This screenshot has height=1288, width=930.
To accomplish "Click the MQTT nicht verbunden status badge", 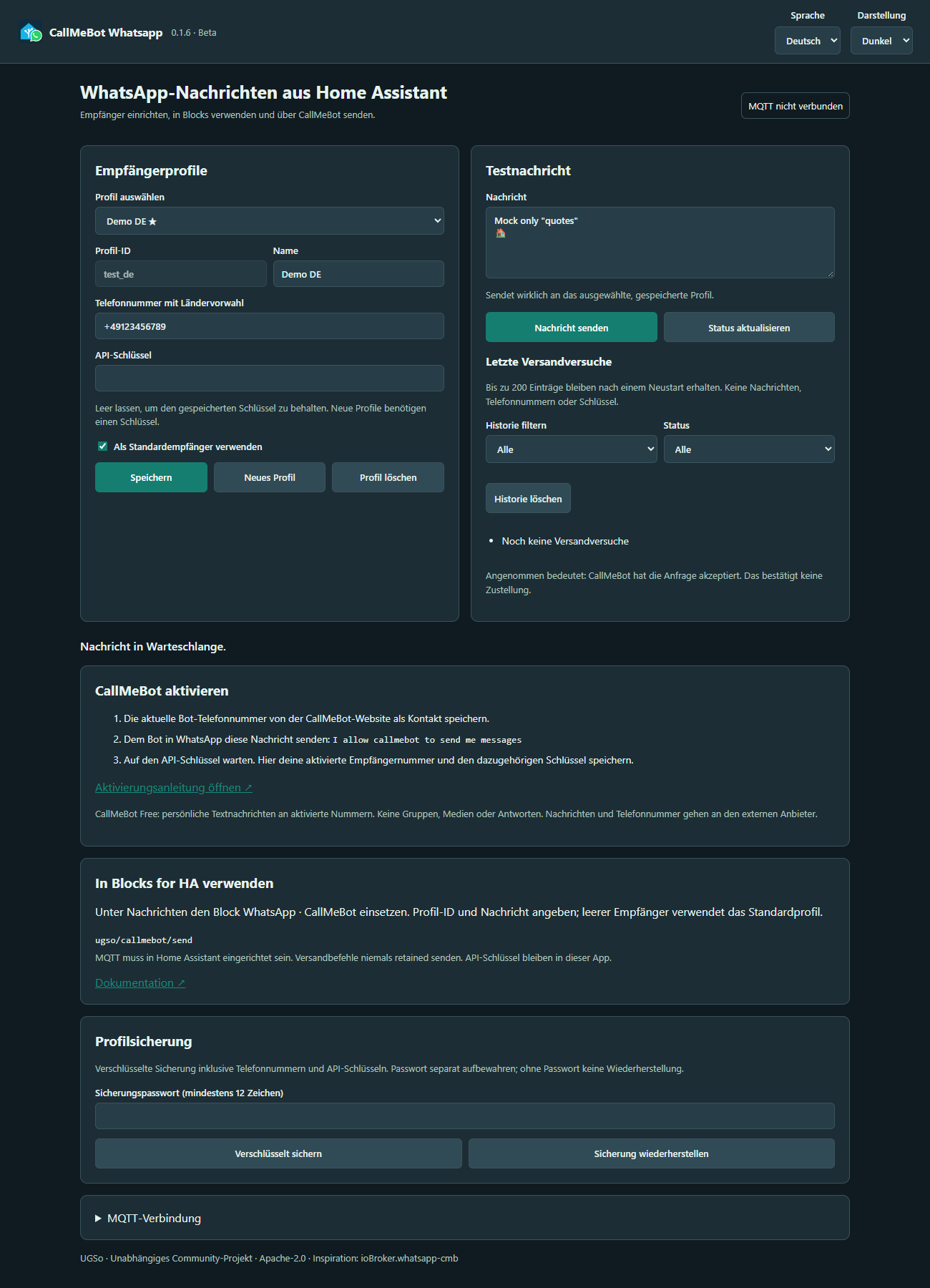I will [796, 106].
